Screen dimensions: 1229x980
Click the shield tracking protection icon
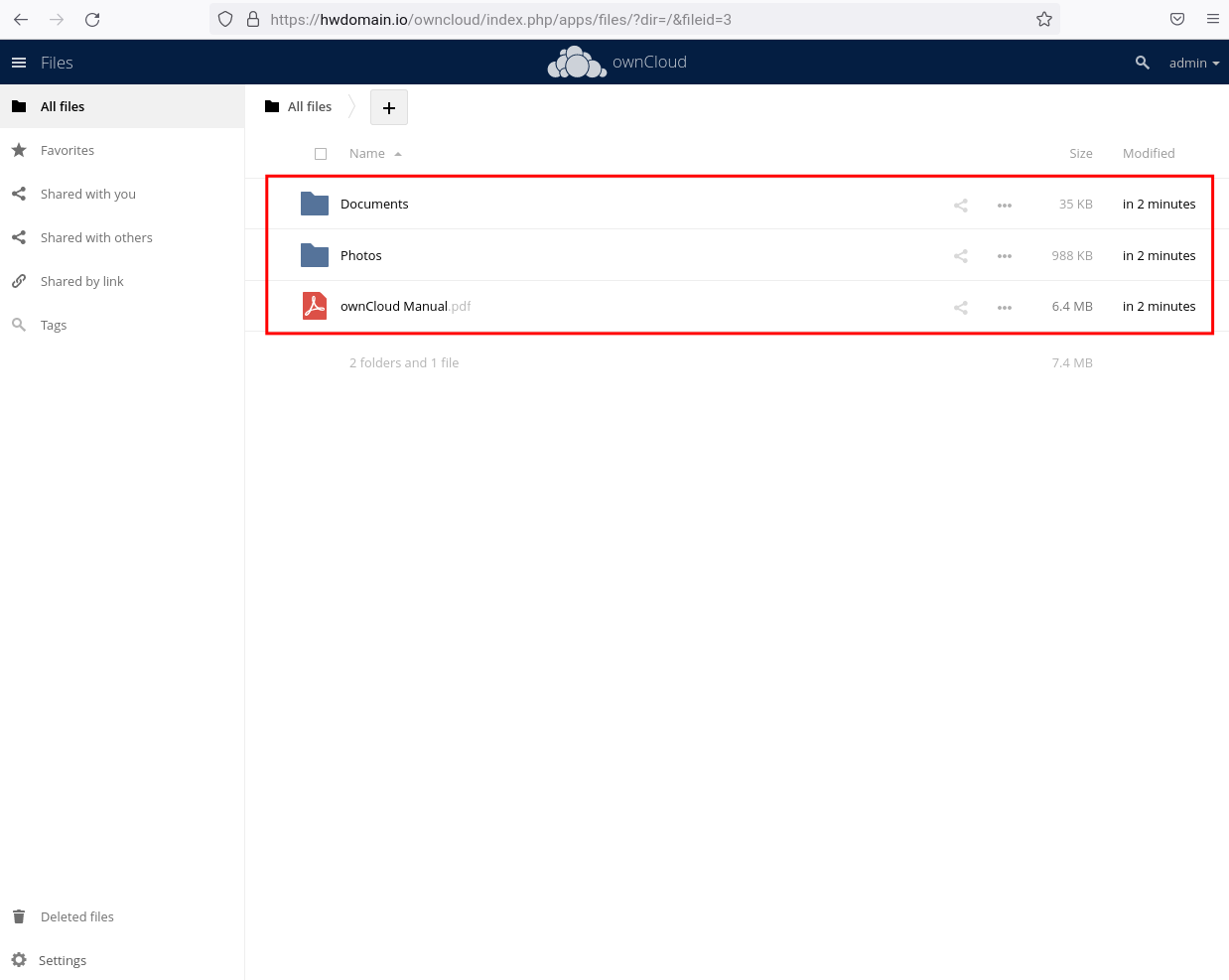click(x=225, y=19)
